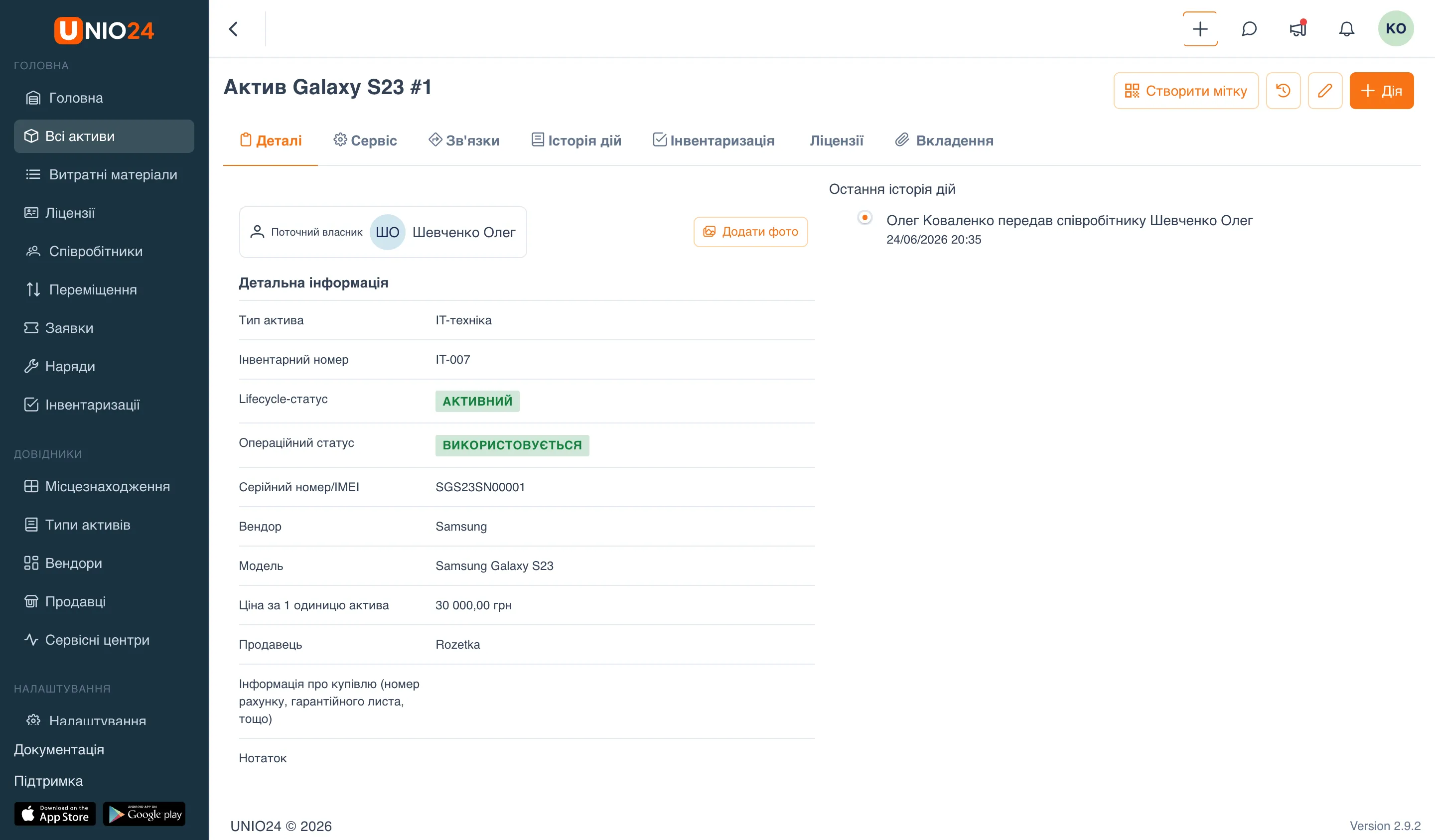Click the pulse icon beside 'Сервісні центри'
Image resolution: width=1435 pixels, height=840 pixels.
click(31, 640)
